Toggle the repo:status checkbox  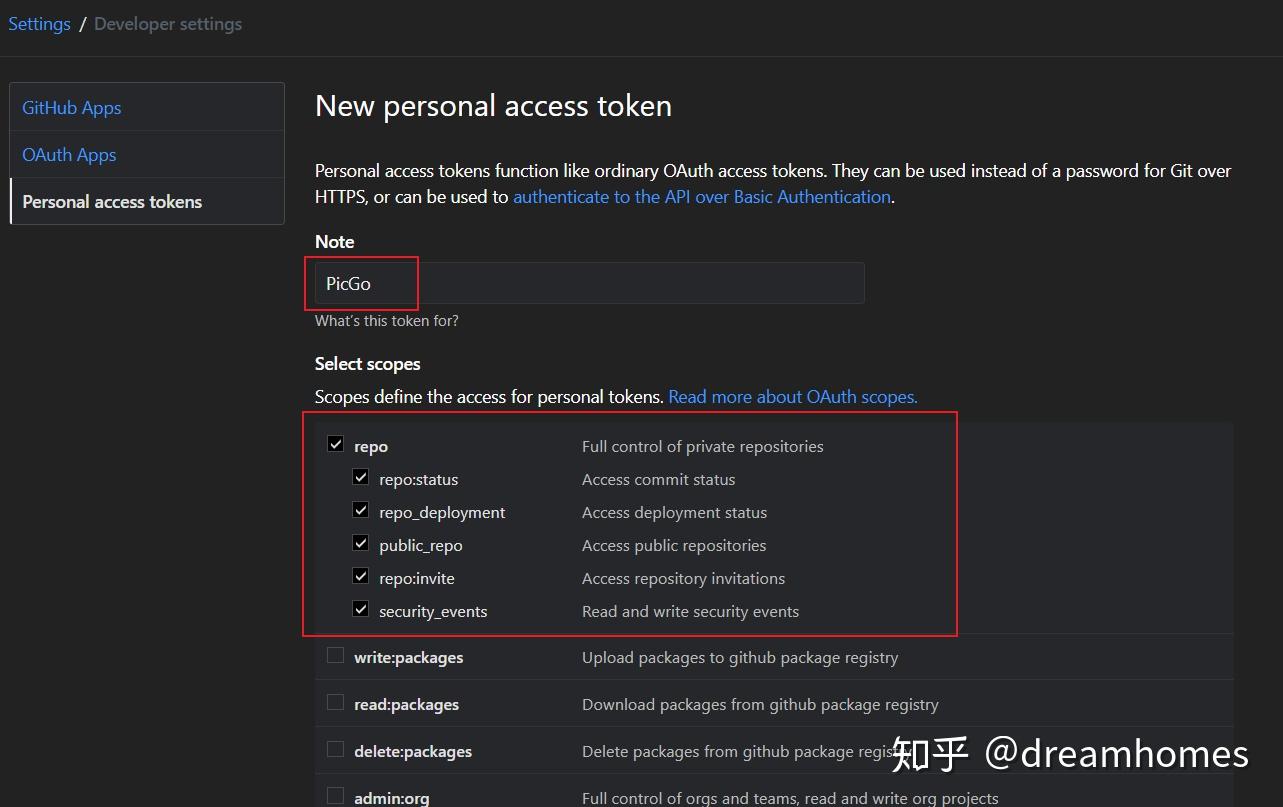click(x=360, y=476)
